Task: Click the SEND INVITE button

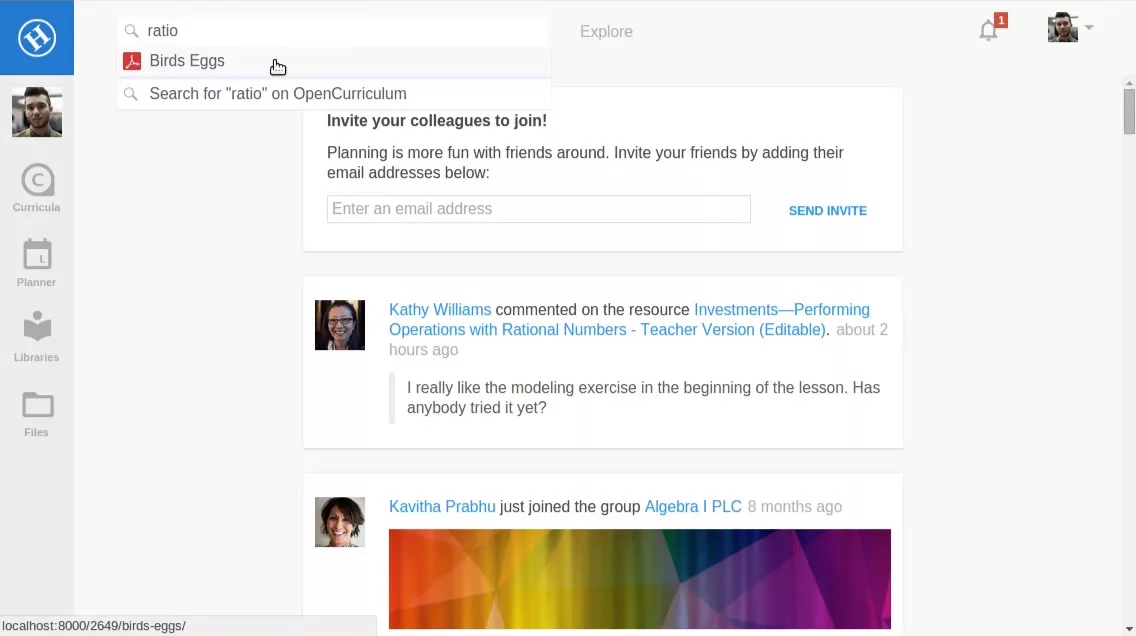Action: pos(827,211)
